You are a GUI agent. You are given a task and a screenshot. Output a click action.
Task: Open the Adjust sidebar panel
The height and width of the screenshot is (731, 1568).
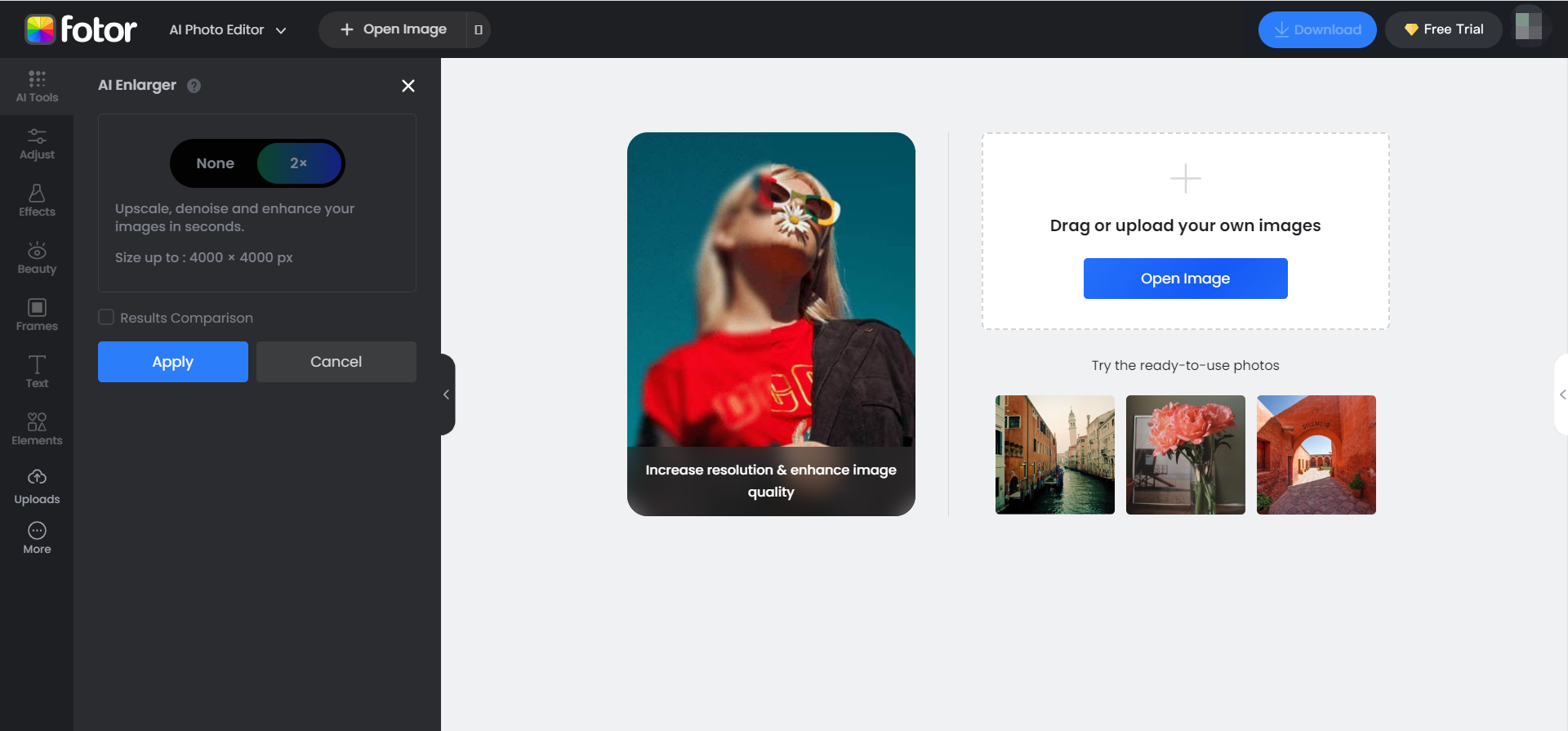pyautogui.click(x=37, y=144)
